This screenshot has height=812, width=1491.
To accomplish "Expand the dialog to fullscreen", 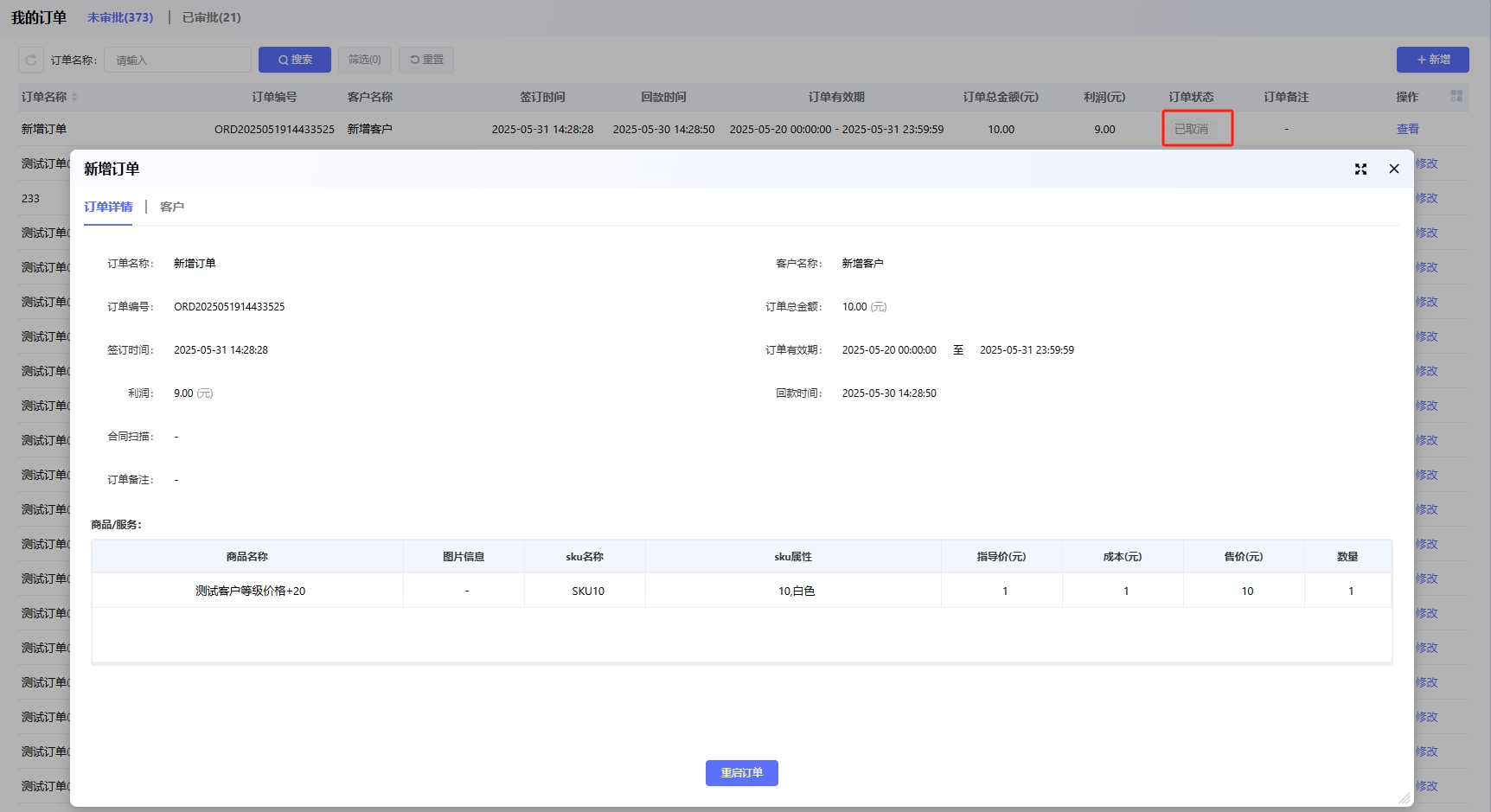I will [x=1360, y=169].
